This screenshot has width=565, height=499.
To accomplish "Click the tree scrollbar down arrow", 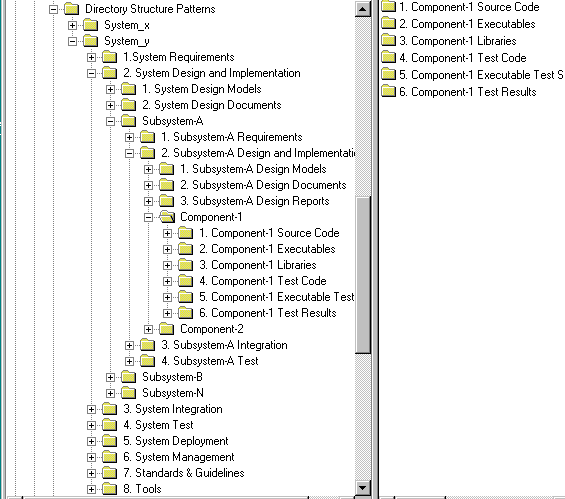I will 363,488.
